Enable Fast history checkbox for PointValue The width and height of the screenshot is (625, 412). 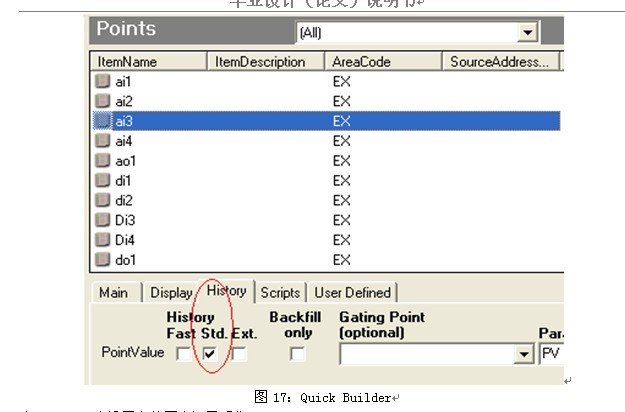[x=183, y=353]
